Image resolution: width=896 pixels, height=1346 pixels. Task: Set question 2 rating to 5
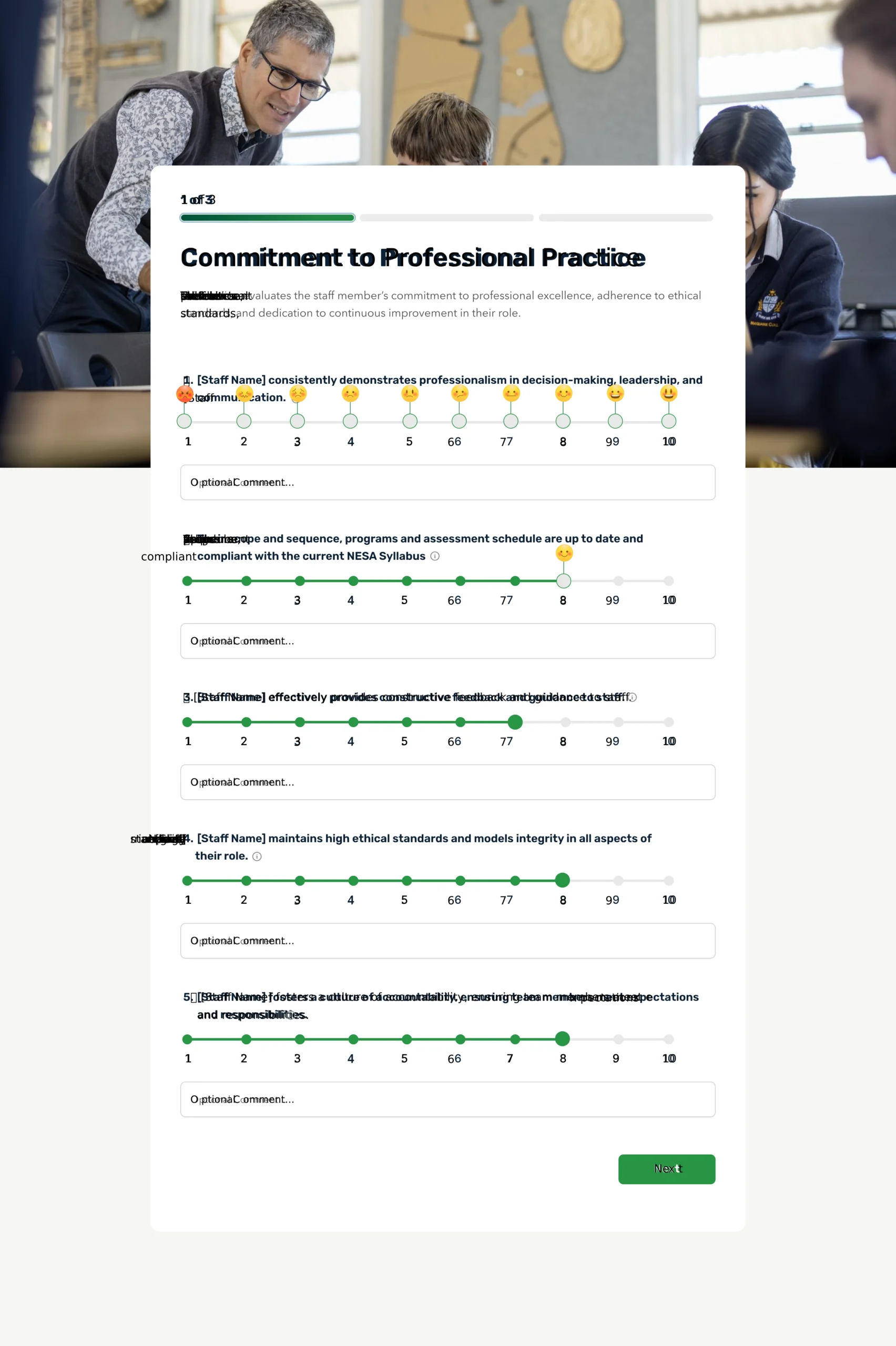(407, 581)
